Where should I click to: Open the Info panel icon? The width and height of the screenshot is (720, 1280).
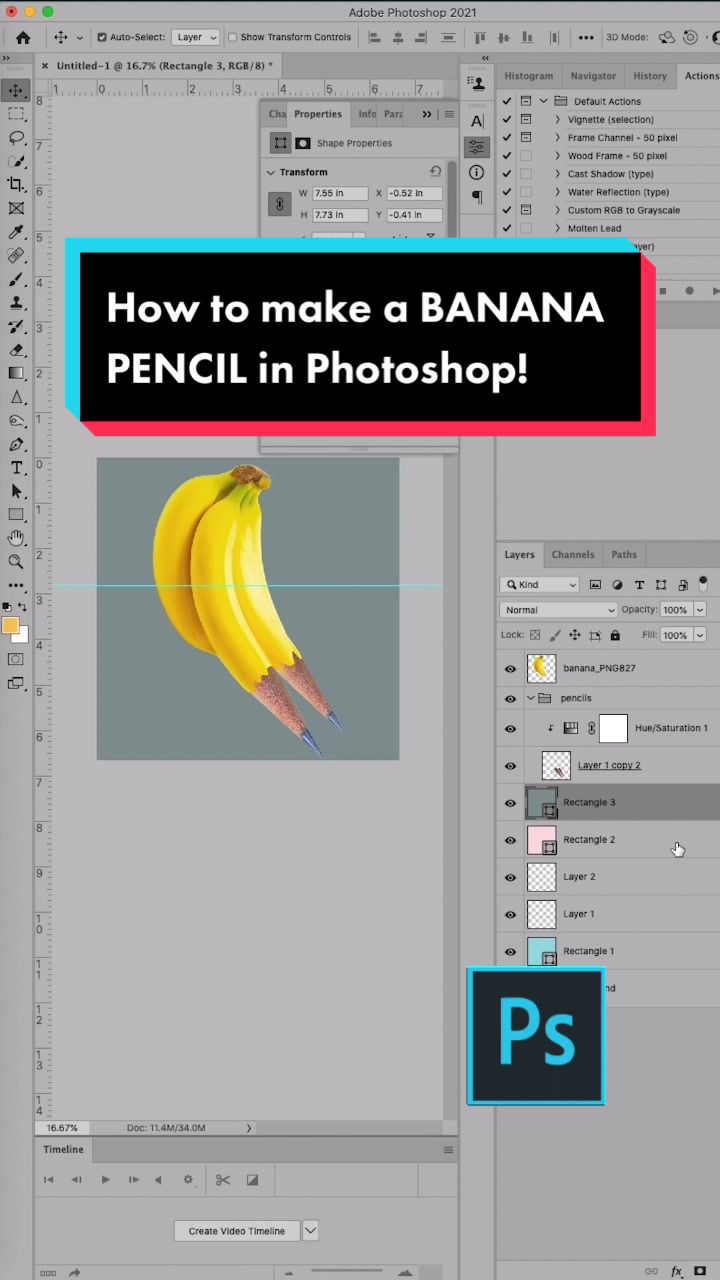click(x=477, y=173)
